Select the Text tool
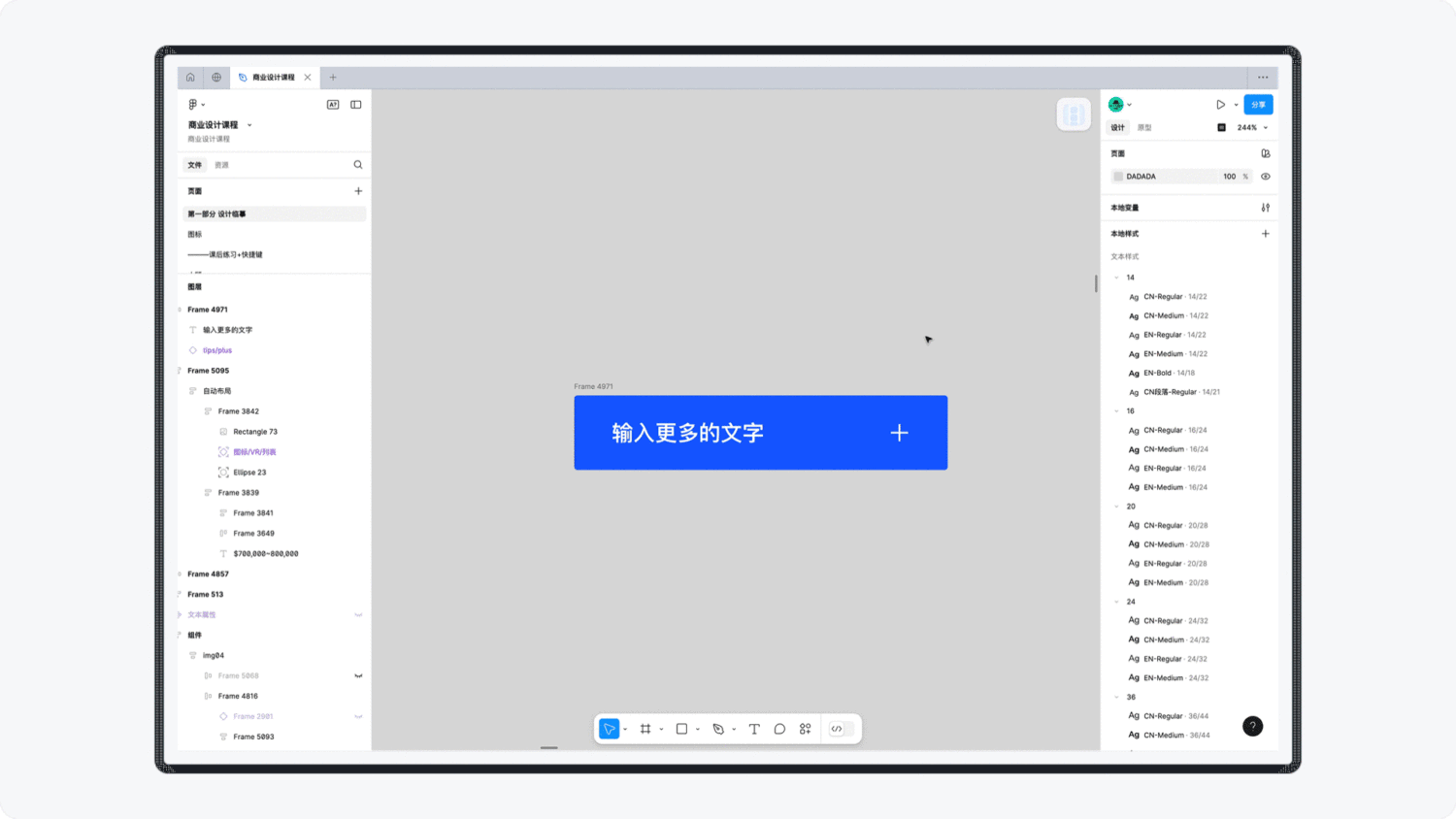The width and height of the screenshot is (1456, 819). click(754, 729)
